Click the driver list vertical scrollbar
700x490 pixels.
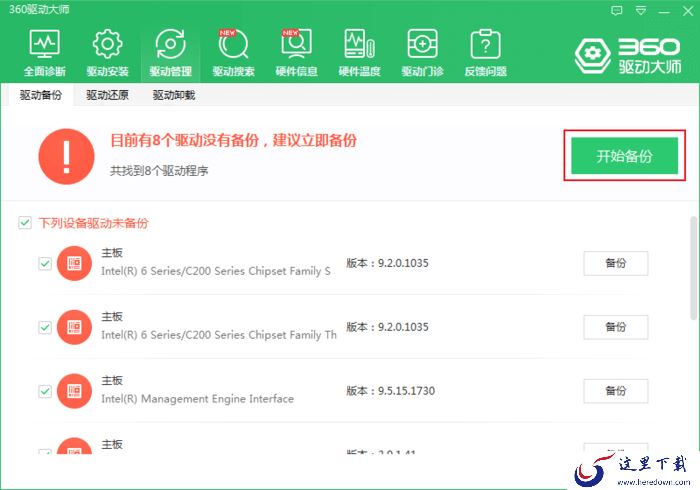coord(693,268)
